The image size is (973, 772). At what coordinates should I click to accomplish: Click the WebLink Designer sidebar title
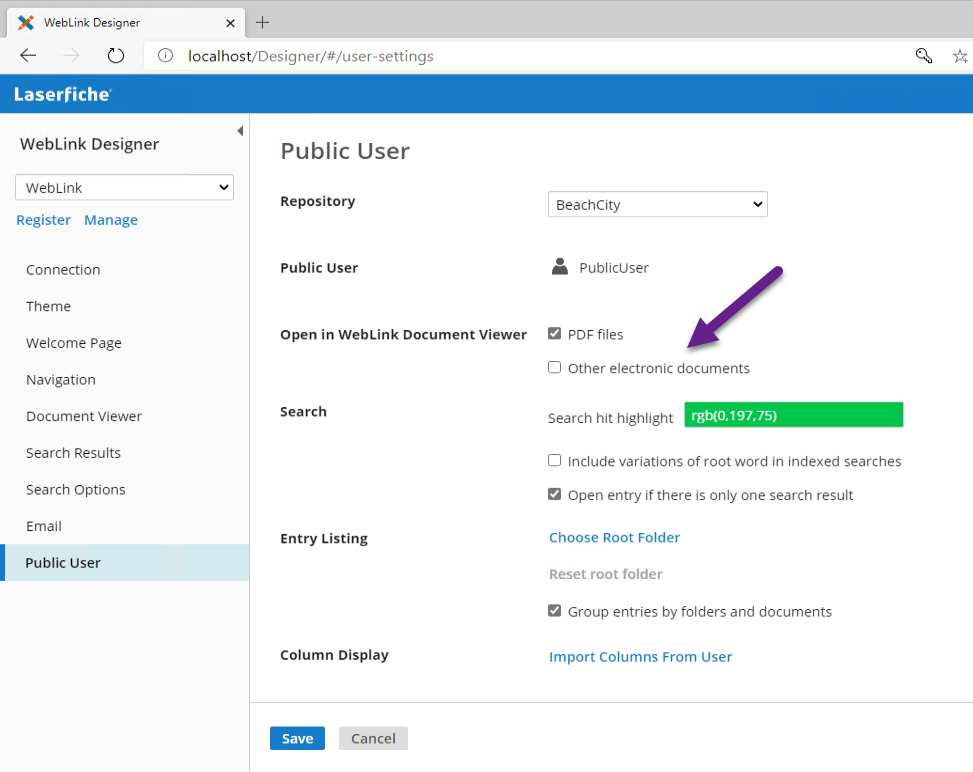pos(89,144)
